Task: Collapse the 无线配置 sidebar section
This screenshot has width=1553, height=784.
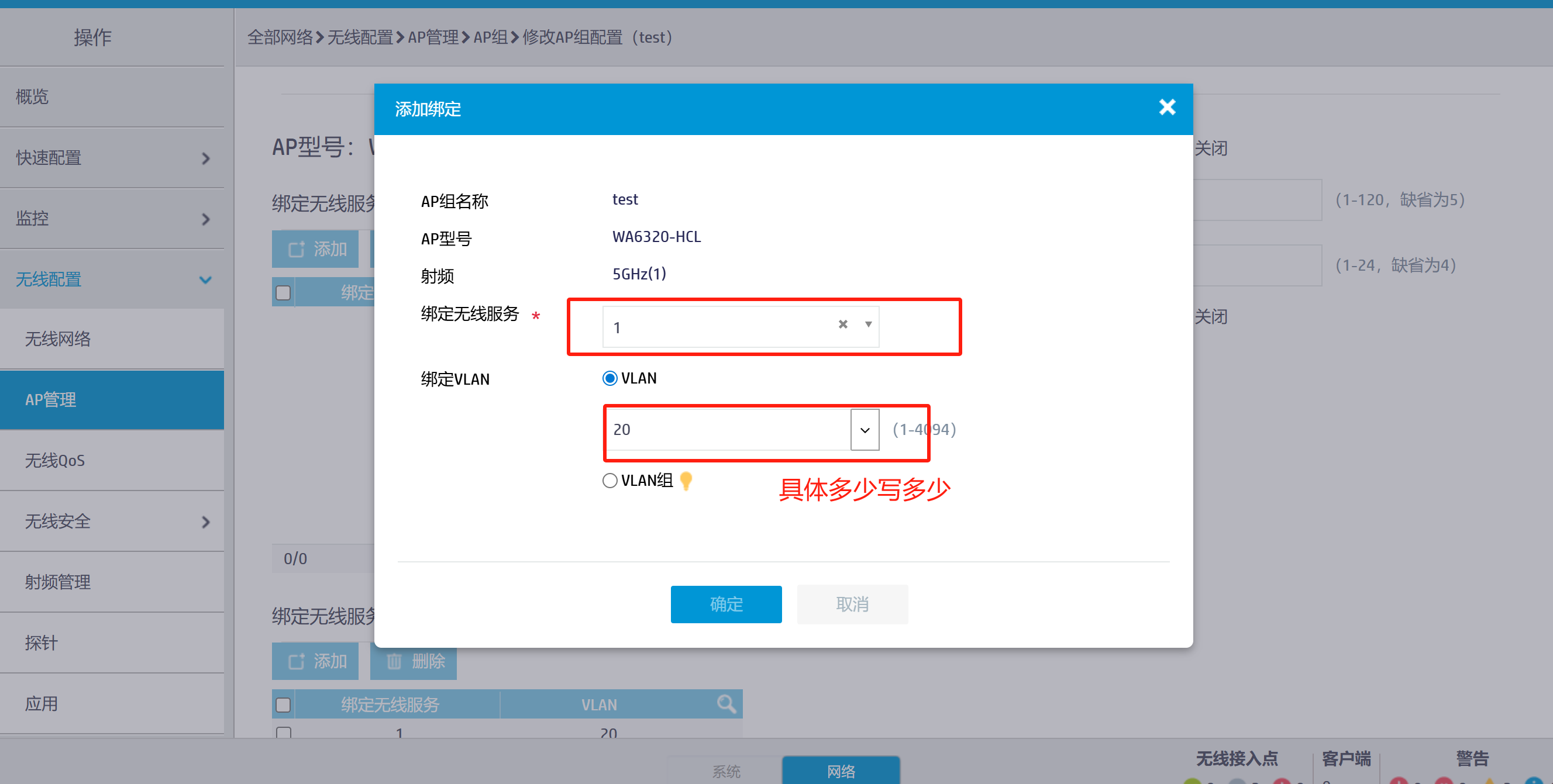Action: (x=205, y=279)
